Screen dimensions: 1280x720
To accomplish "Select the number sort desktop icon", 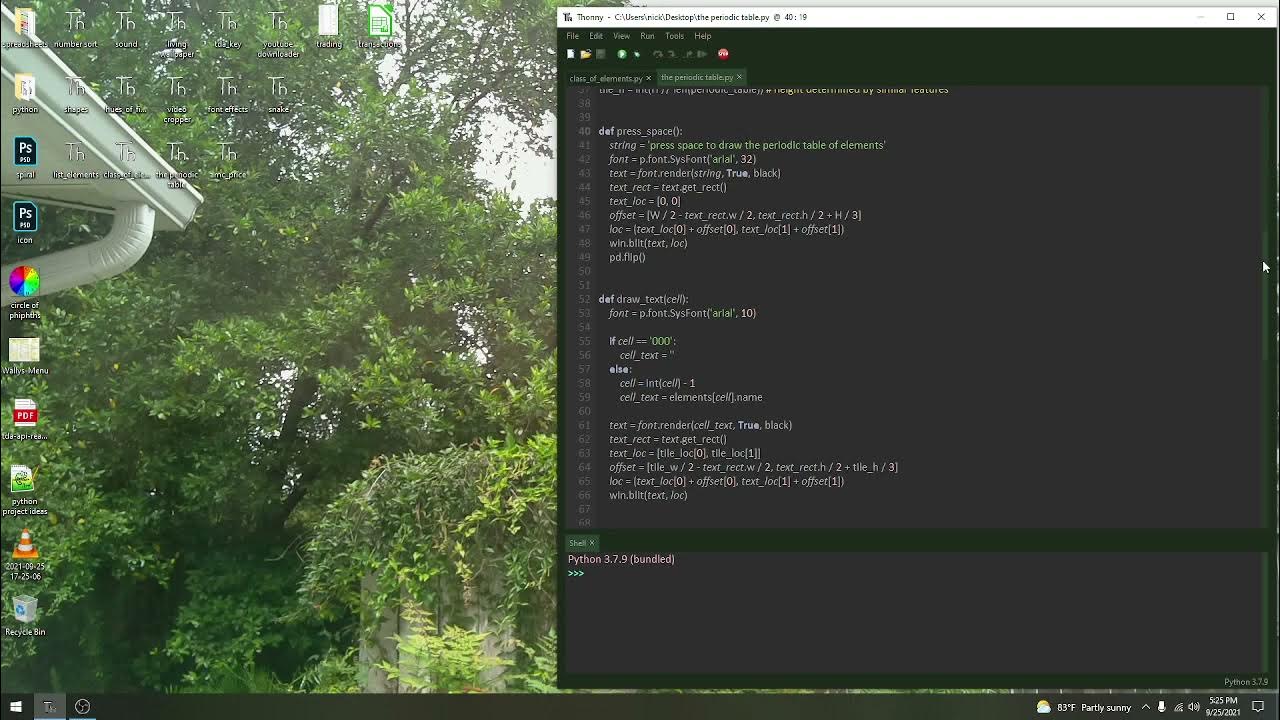I will [76, 28].
